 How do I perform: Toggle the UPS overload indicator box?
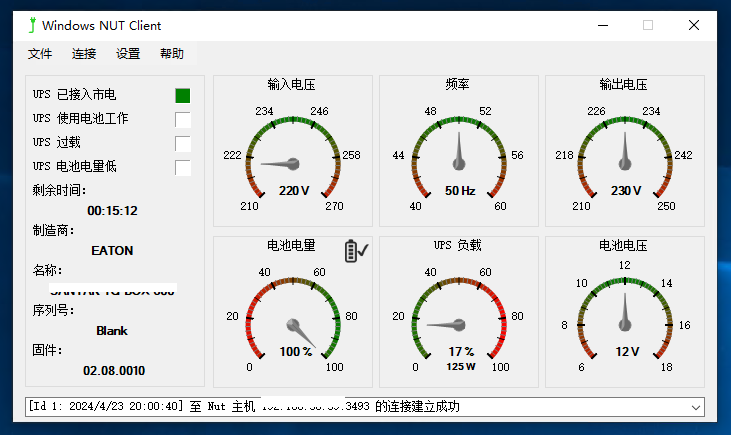[x=182, y=144]
